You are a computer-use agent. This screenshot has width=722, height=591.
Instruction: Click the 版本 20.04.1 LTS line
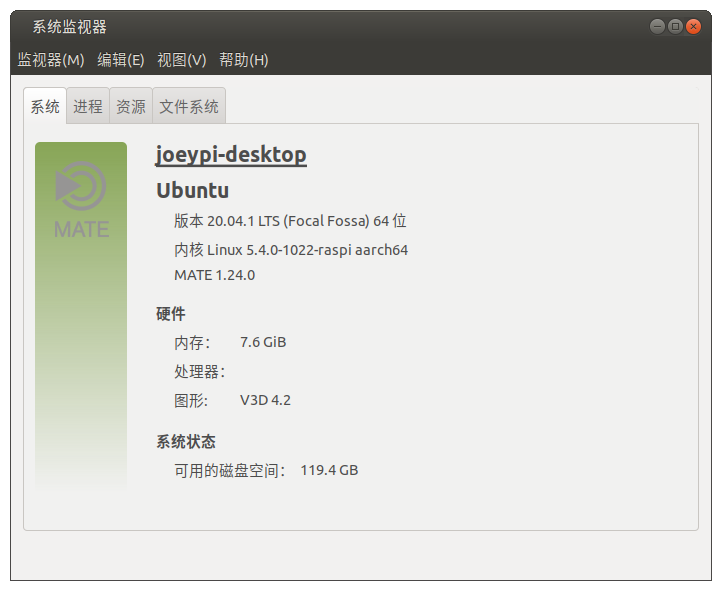(290, 221)
